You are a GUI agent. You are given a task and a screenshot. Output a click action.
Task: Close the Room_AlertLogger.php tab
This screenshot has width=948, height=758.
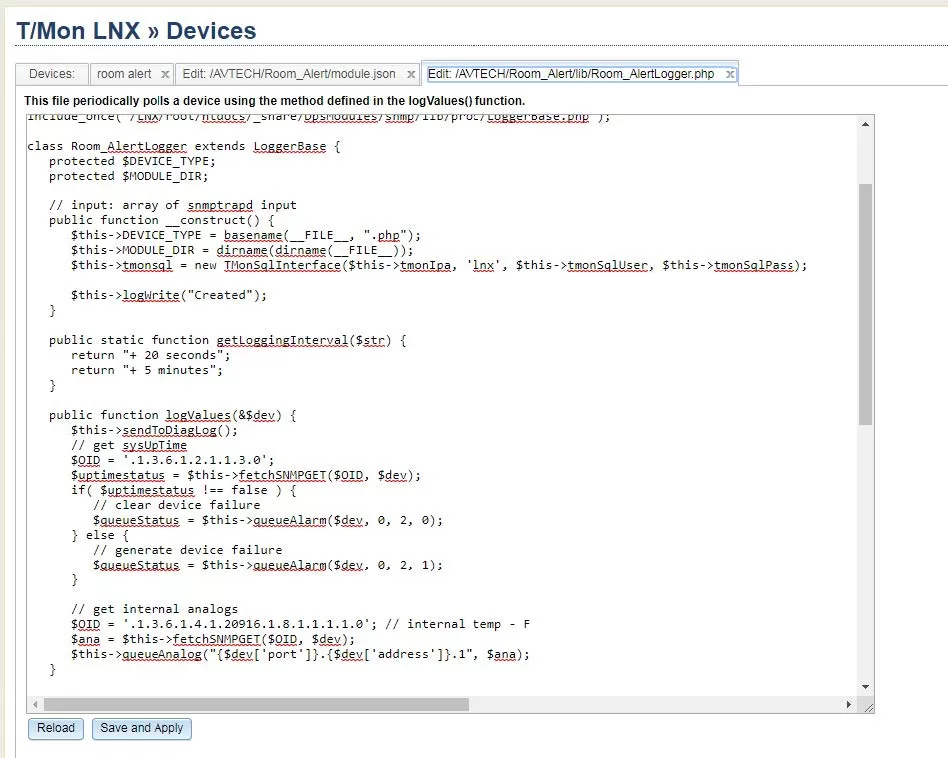[730, 74]
